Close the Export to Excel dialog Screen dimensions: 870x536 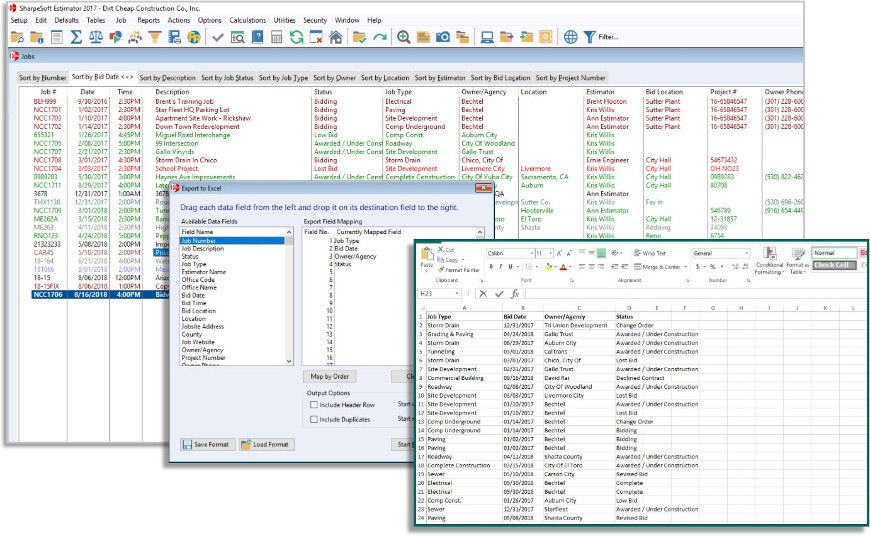(484, 188)
